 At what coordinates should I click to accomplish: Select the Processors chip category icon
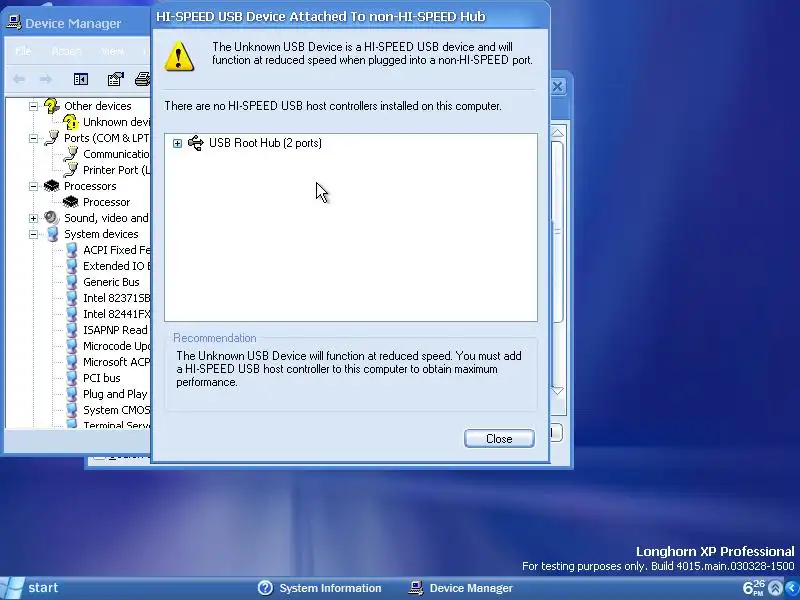(52, 186)
